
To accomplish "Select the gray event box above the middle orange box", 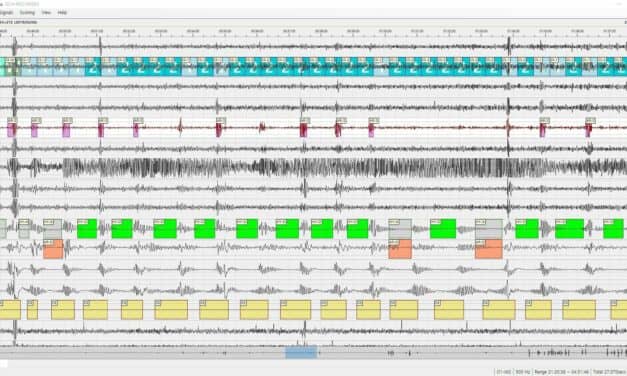I will pyautogui.click(x=400, y=229).
